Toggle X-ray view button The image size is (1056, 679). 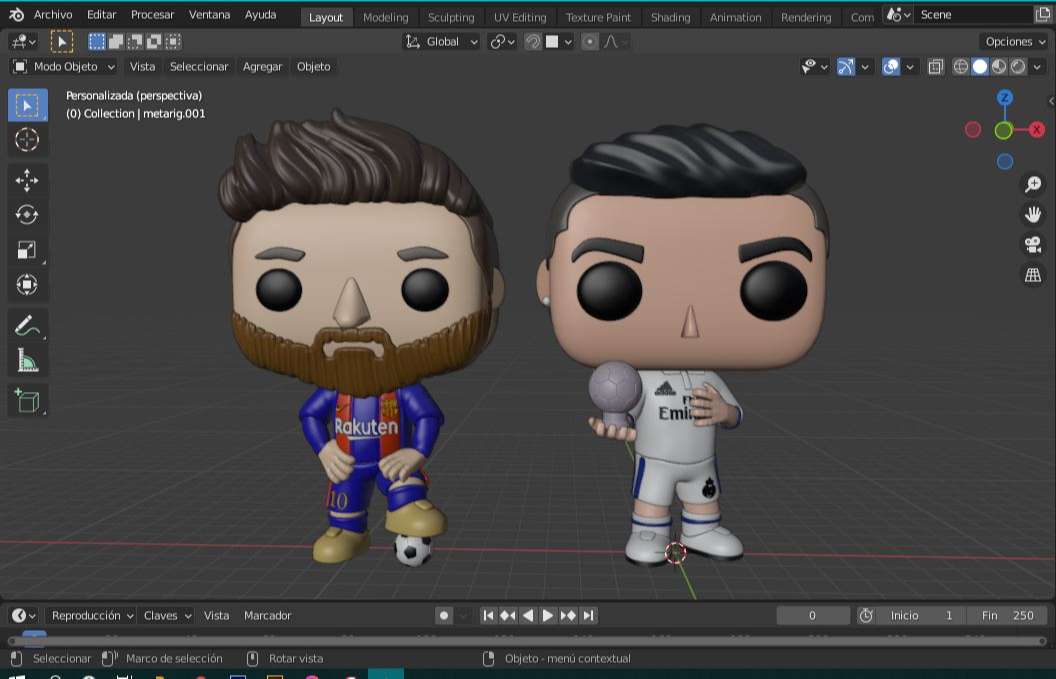(x=935, y=67)
